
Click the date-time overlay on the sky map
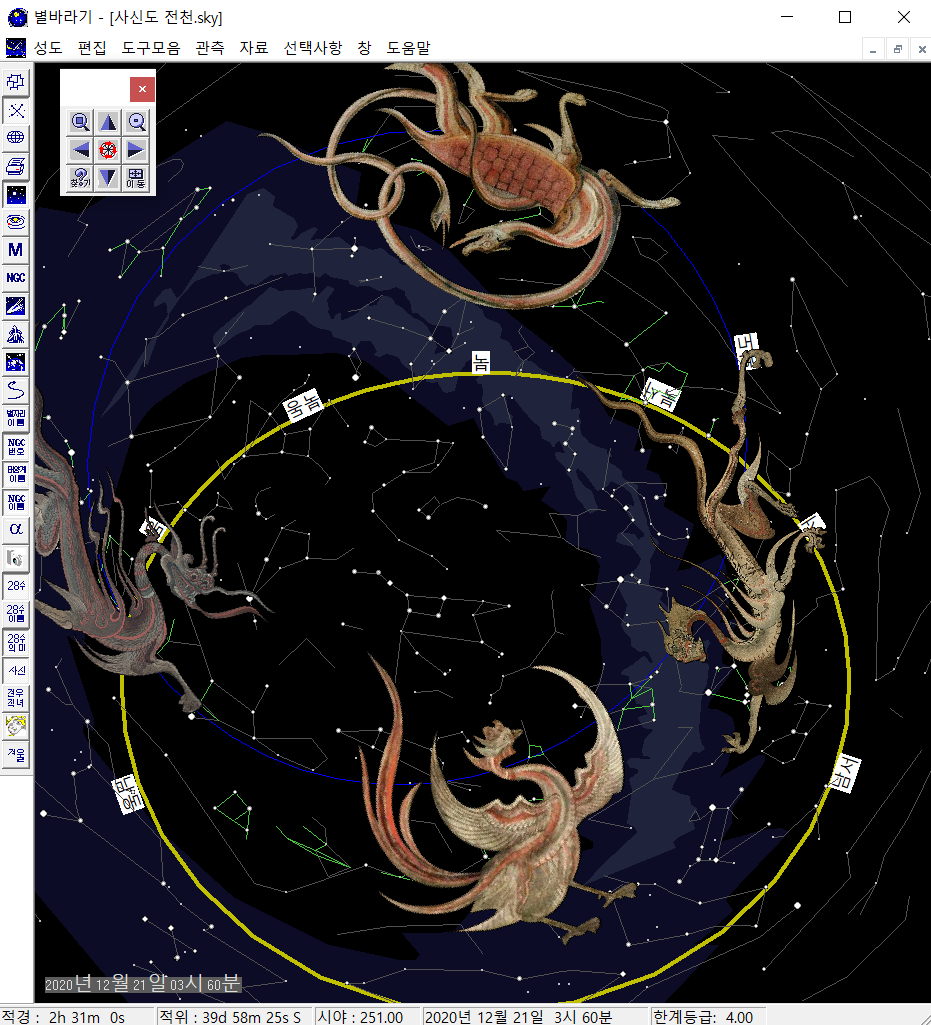[143, 984]
